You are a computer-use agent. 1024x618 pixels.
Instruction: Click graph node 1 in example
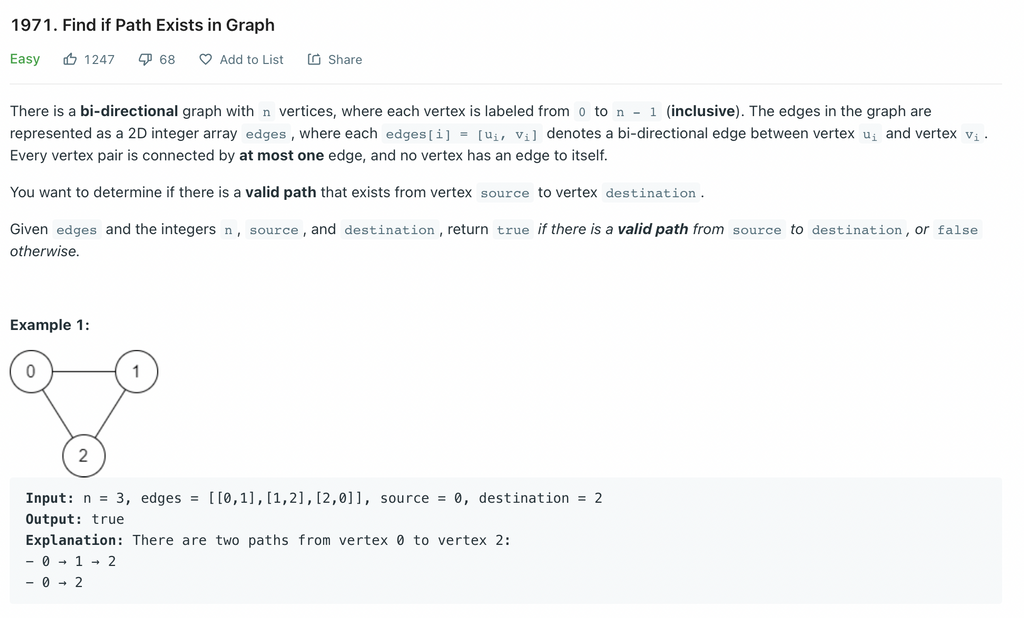pos(136,372)
